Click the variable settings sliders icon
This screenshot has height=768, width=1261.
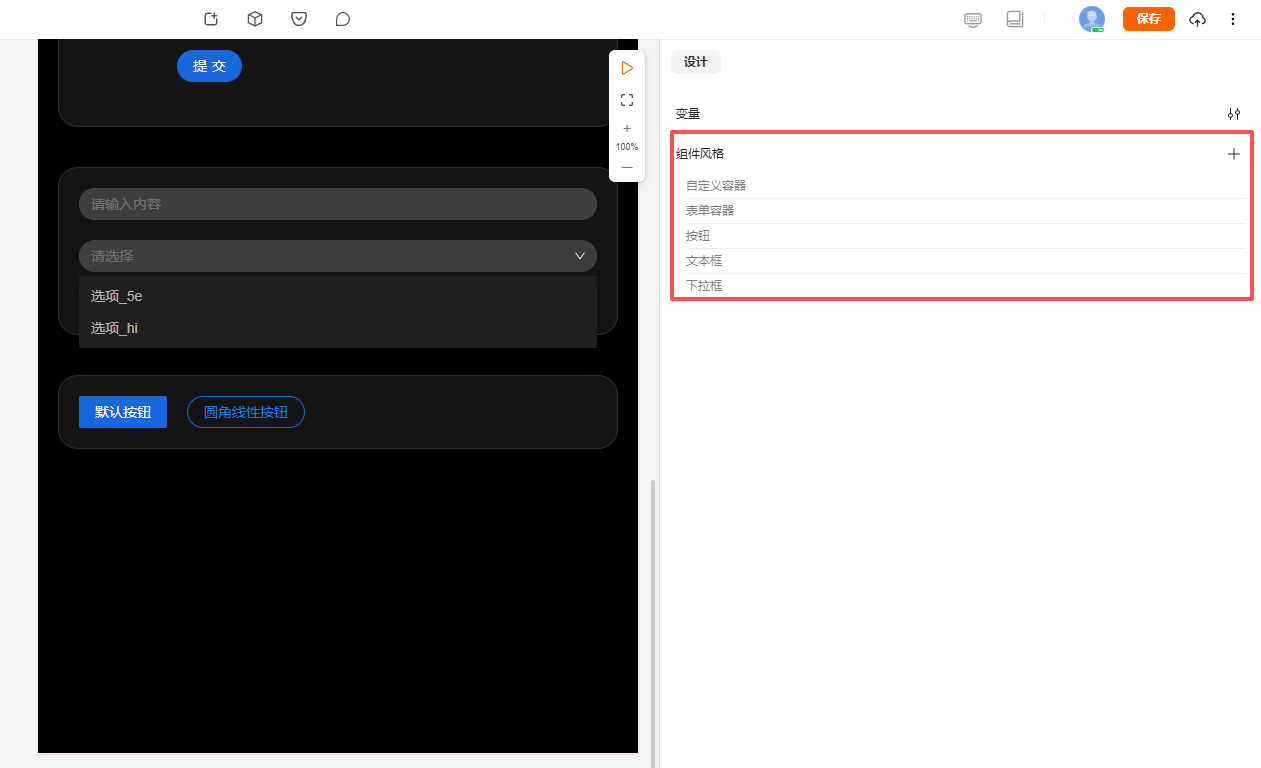(x=1234, y=114)
